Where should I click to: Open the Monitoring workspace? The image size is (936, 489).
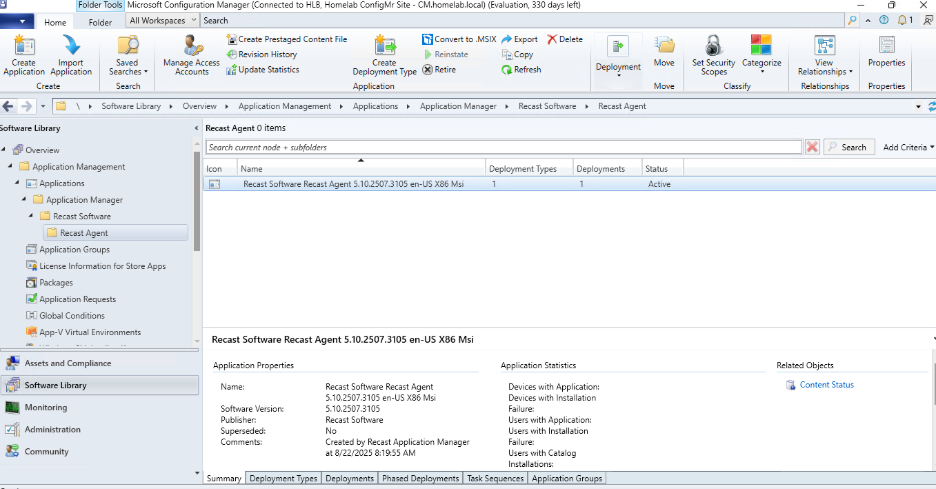tap(99, 407)
